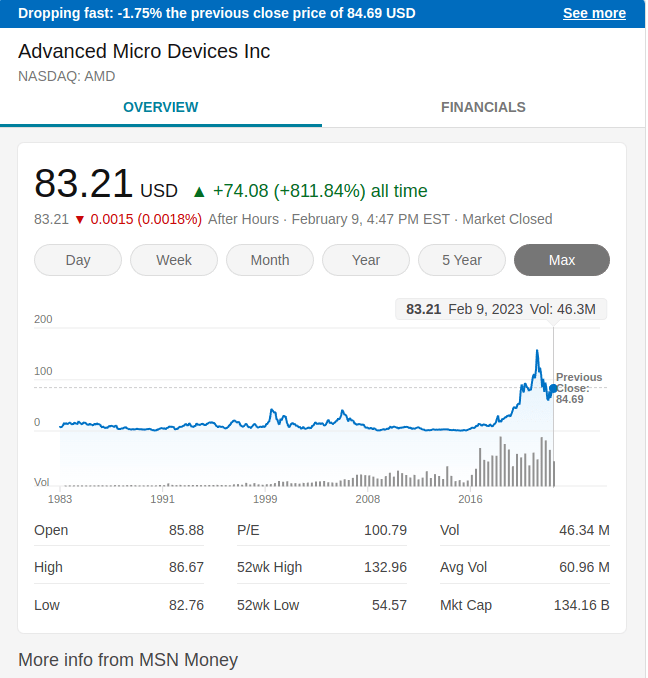648x678 pixels.
Task: Switch to the Overview tab
Action: (161, 107)
